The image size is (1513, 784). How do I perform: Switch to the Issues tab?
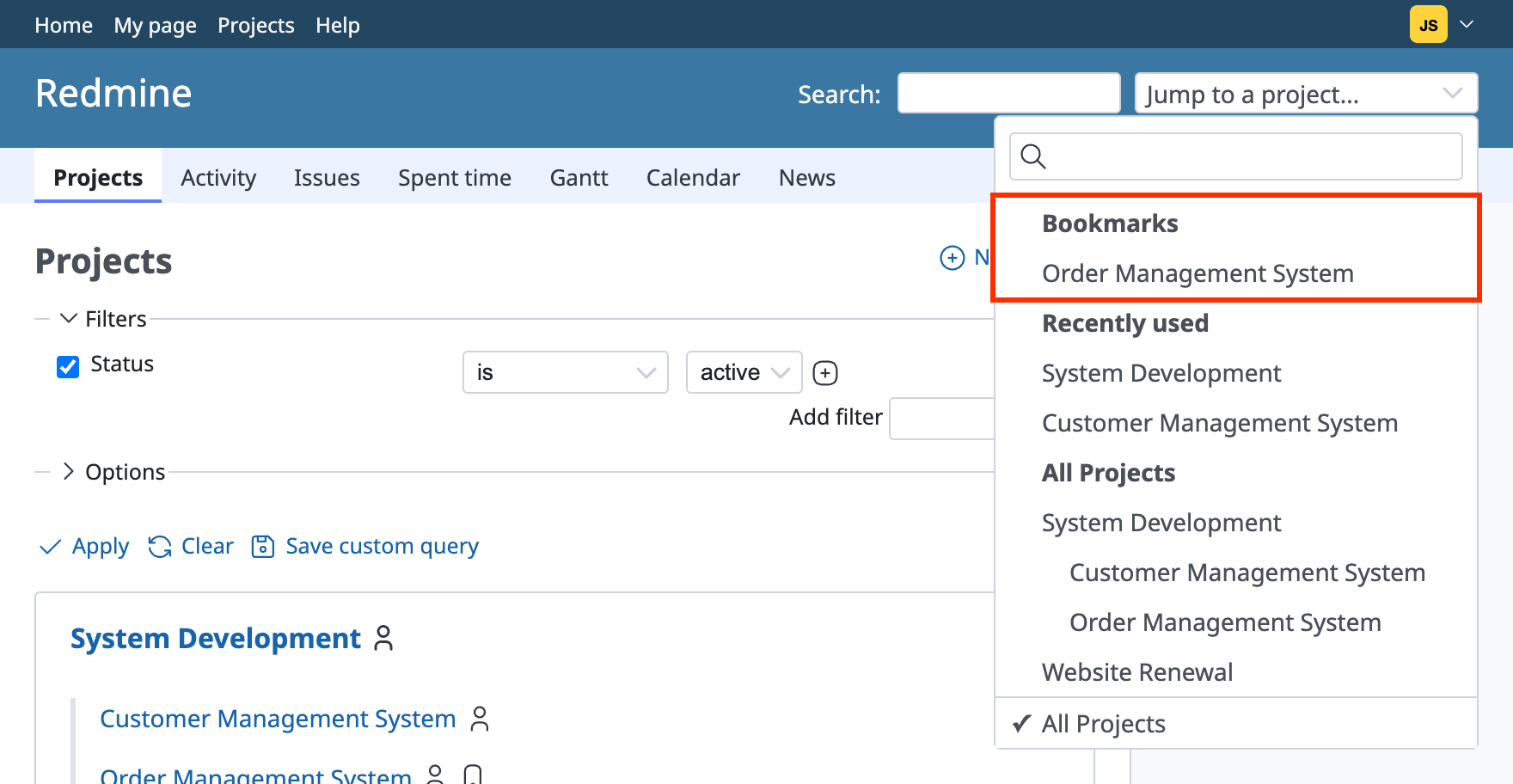[327, 178]
